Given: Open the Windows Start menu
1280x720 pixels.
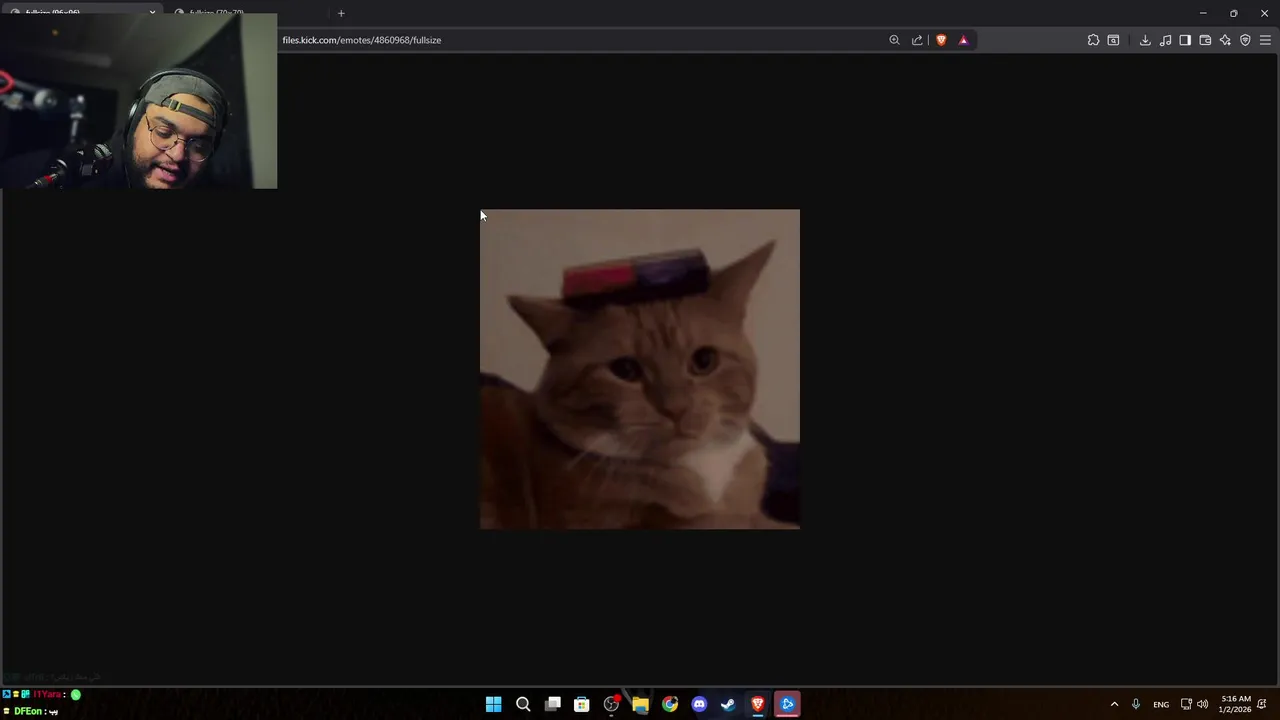Looking at the screenshot, I should pos(493,704).
